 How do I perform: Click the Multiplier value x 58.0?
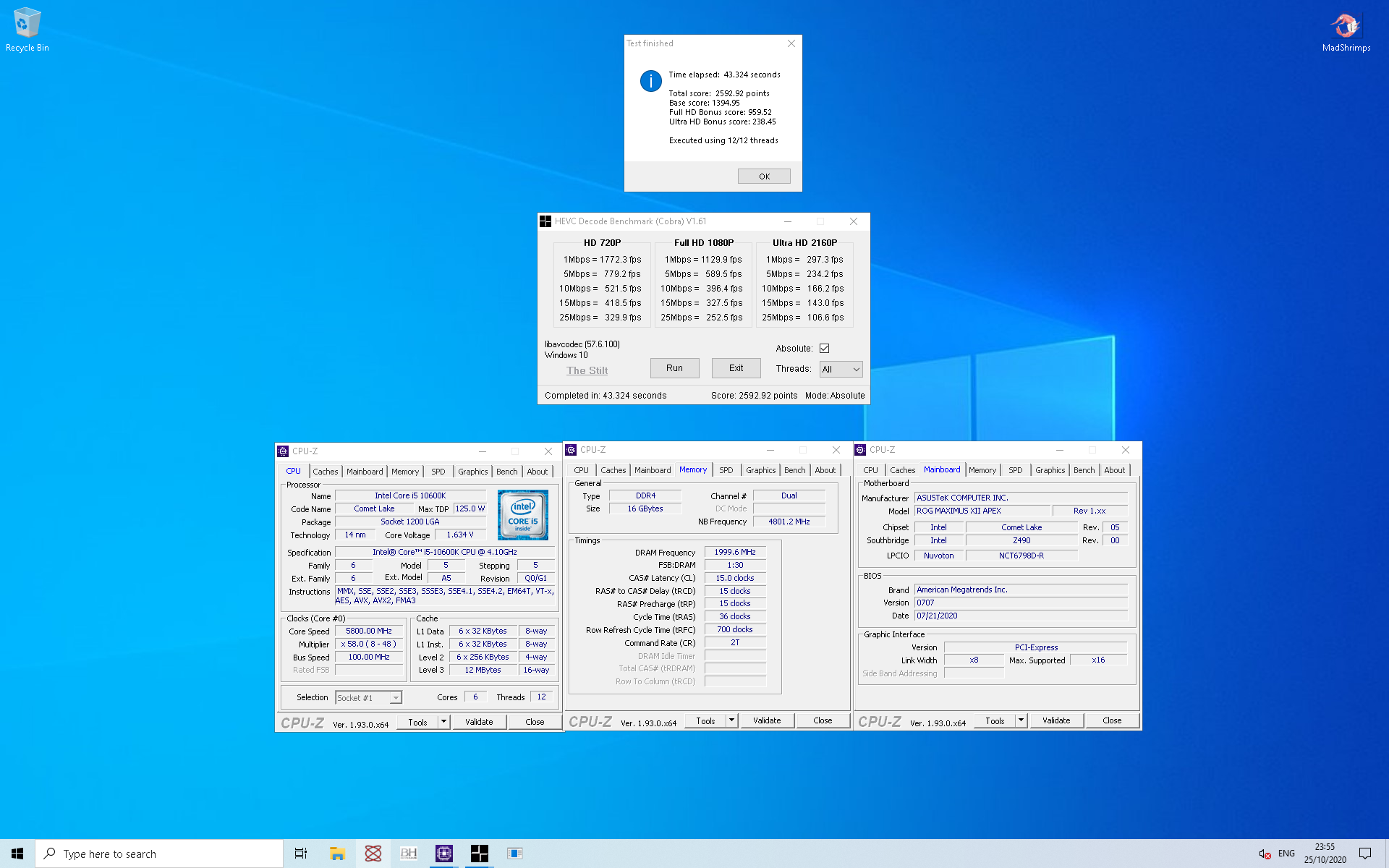(x=369, y=644)
